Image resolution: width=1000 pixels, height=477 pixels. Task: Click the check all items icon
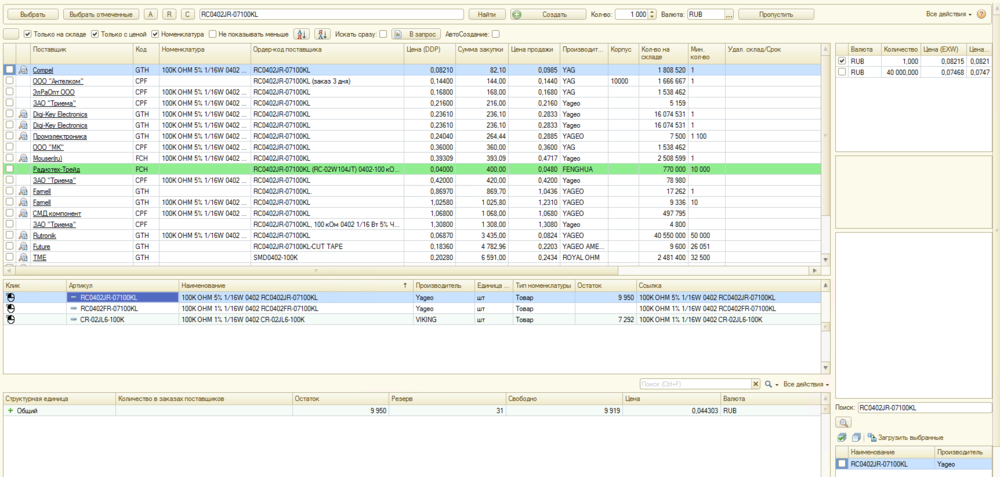[x=842, y=438]
